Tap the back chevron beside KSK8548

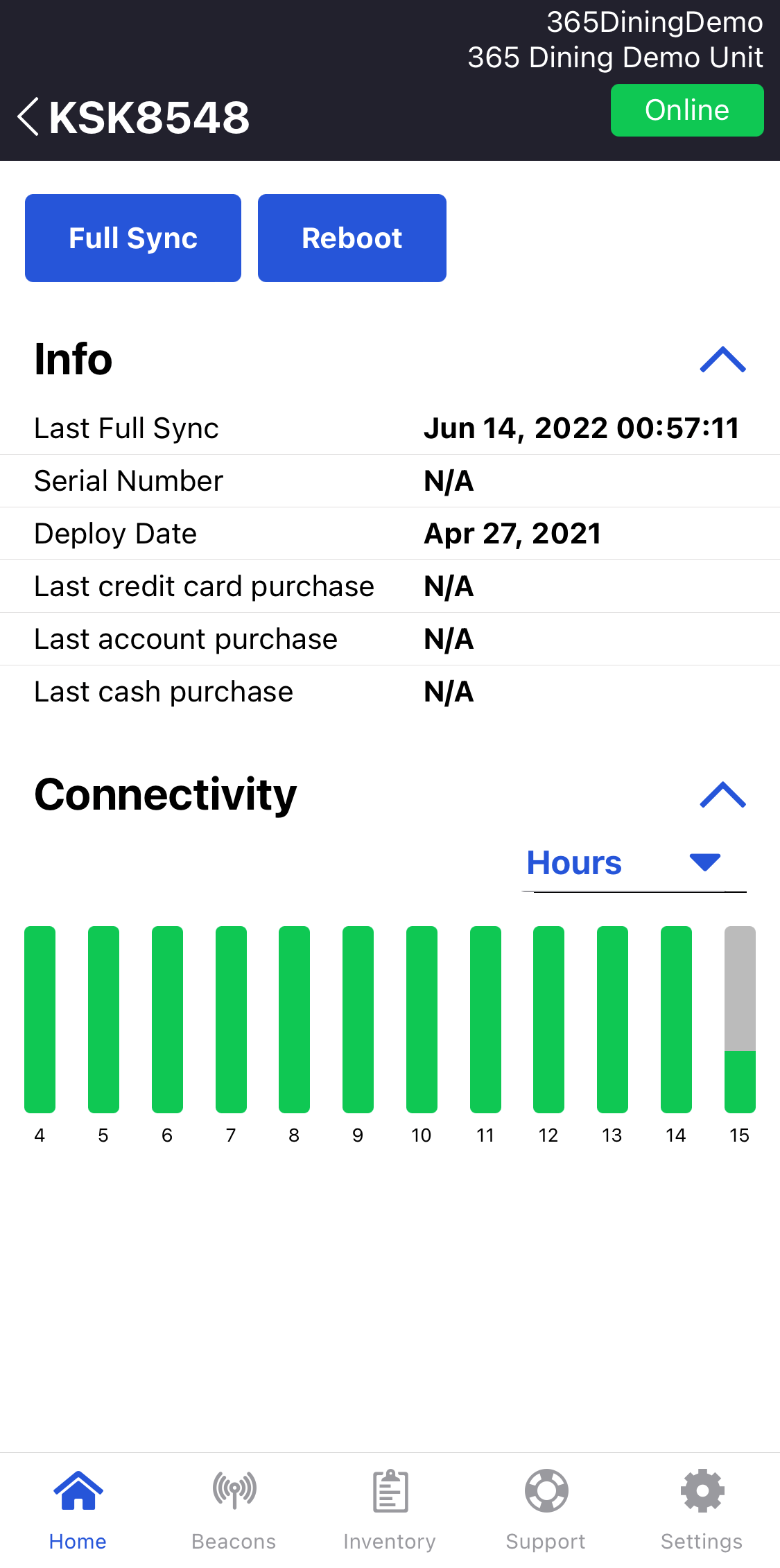(28, 116)
